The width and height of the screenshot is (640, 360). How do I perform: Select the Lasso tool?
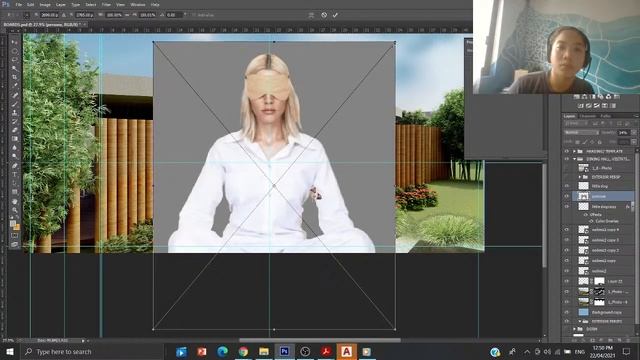click(15, 60)
